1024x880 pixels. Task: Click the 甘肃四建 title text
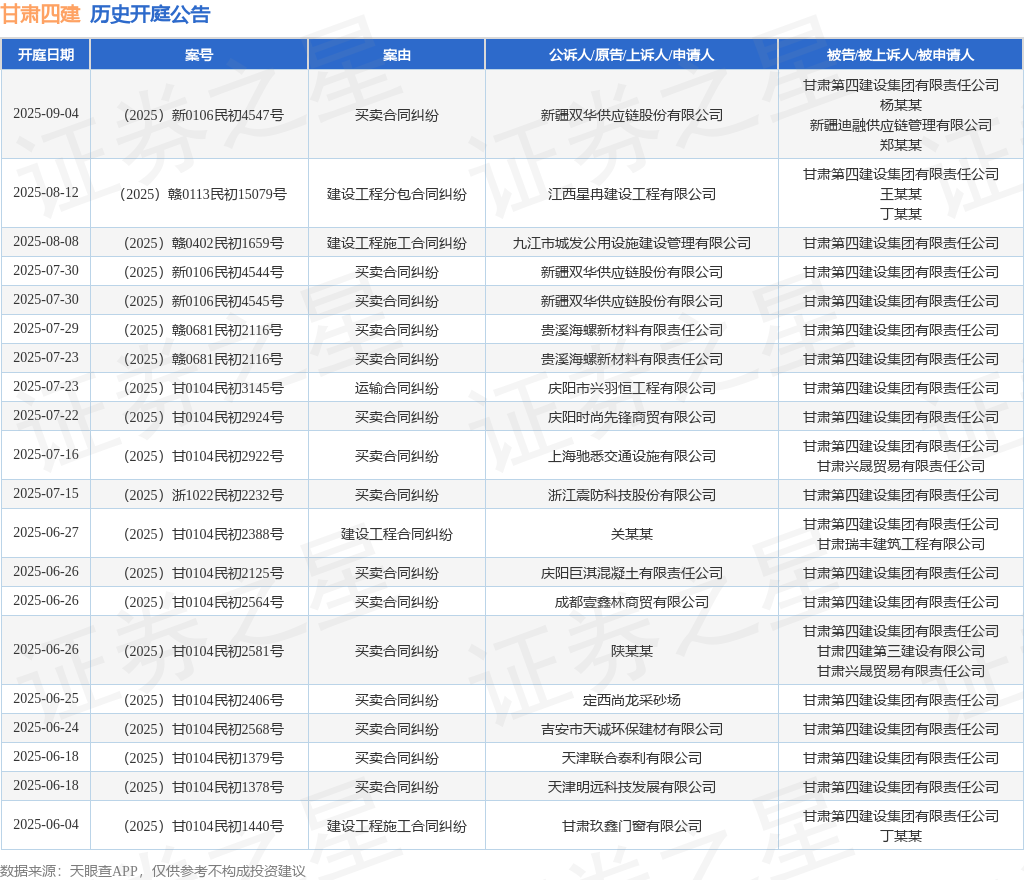(40, 14)
